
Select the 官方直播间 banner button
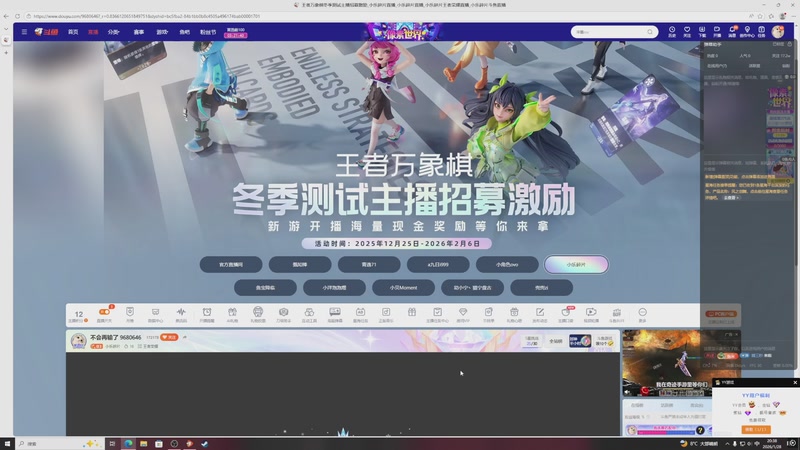click(x=231, y=264)
